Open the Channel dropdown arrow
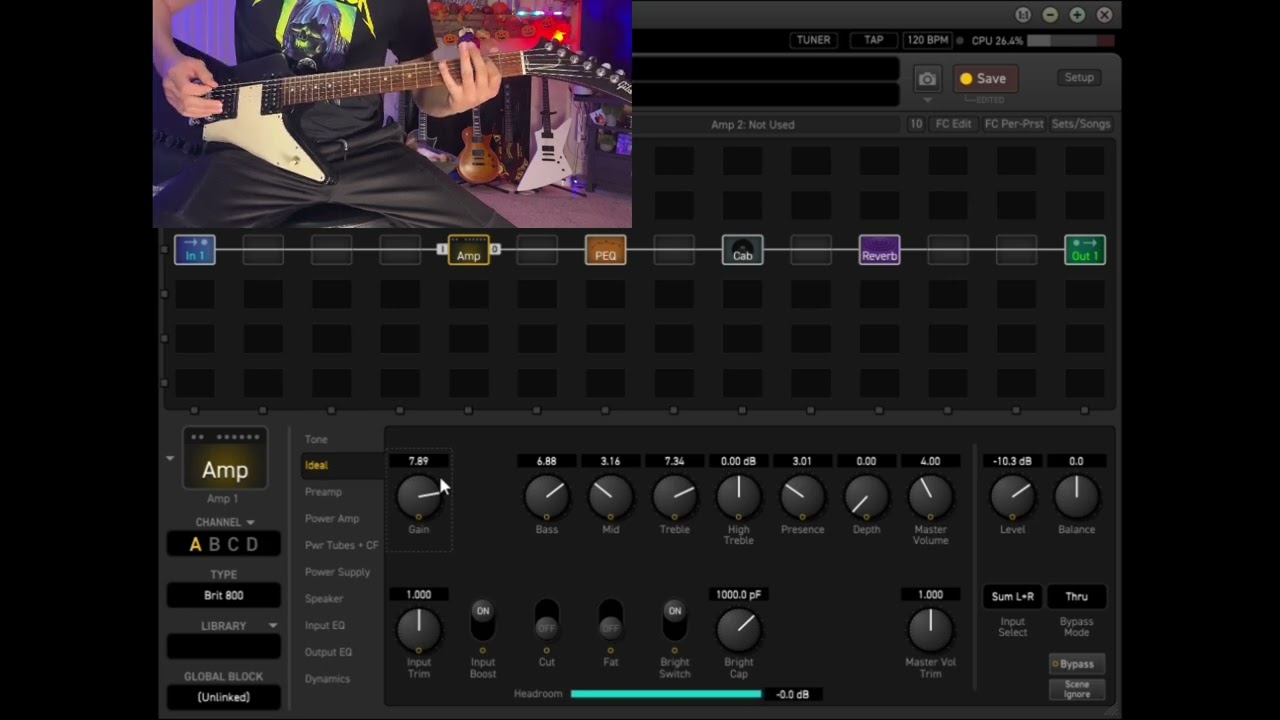The height and width of the screenshot is (720, 1280). coord(250,522)
